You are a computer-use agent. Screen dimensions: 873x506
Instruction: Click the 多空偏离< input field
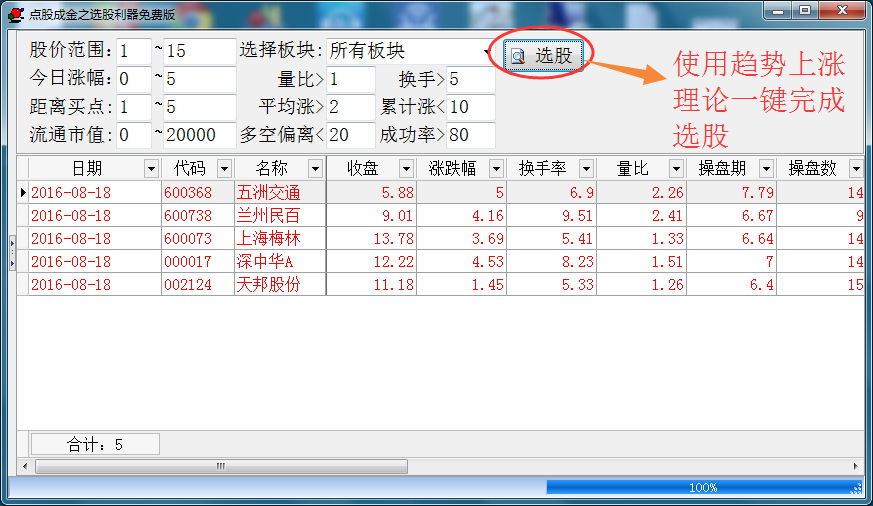(x=351, y=135)
